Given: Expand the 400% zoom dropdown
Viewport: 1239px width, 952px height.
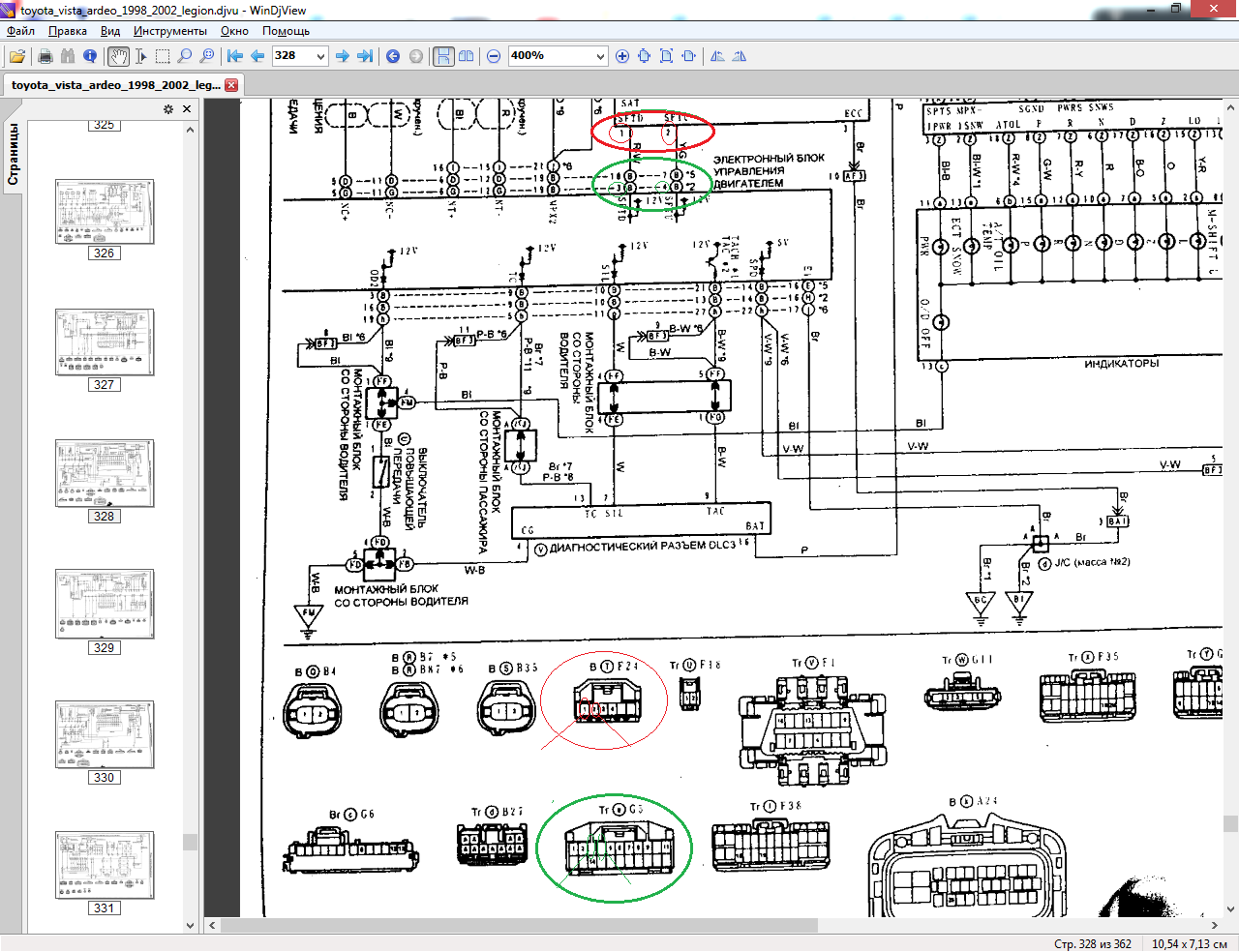Looking at the screenshot, I should [x=600, y=56].
